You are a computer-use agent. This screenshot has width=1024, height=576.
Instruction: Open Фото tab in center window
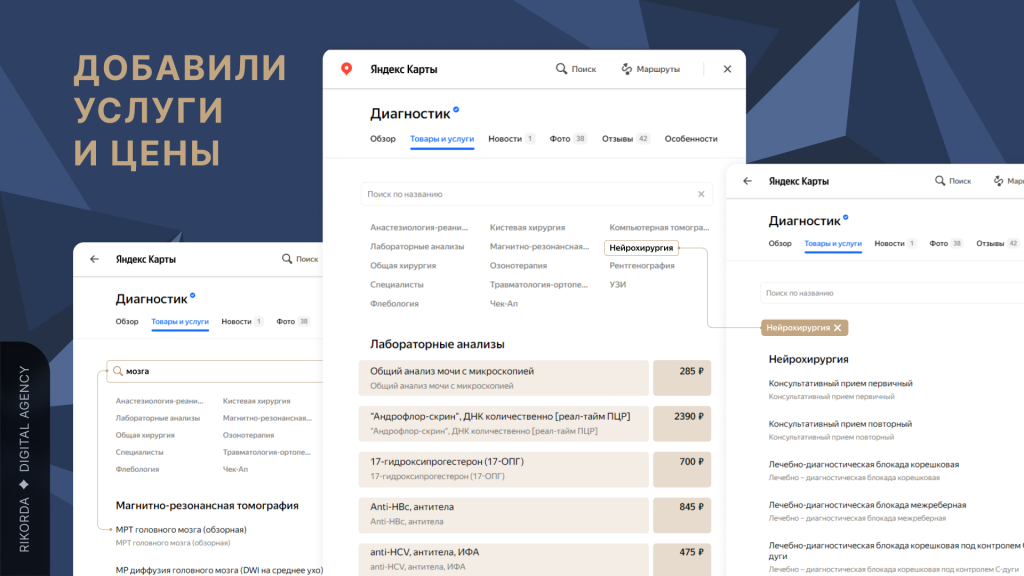(568, 138)
